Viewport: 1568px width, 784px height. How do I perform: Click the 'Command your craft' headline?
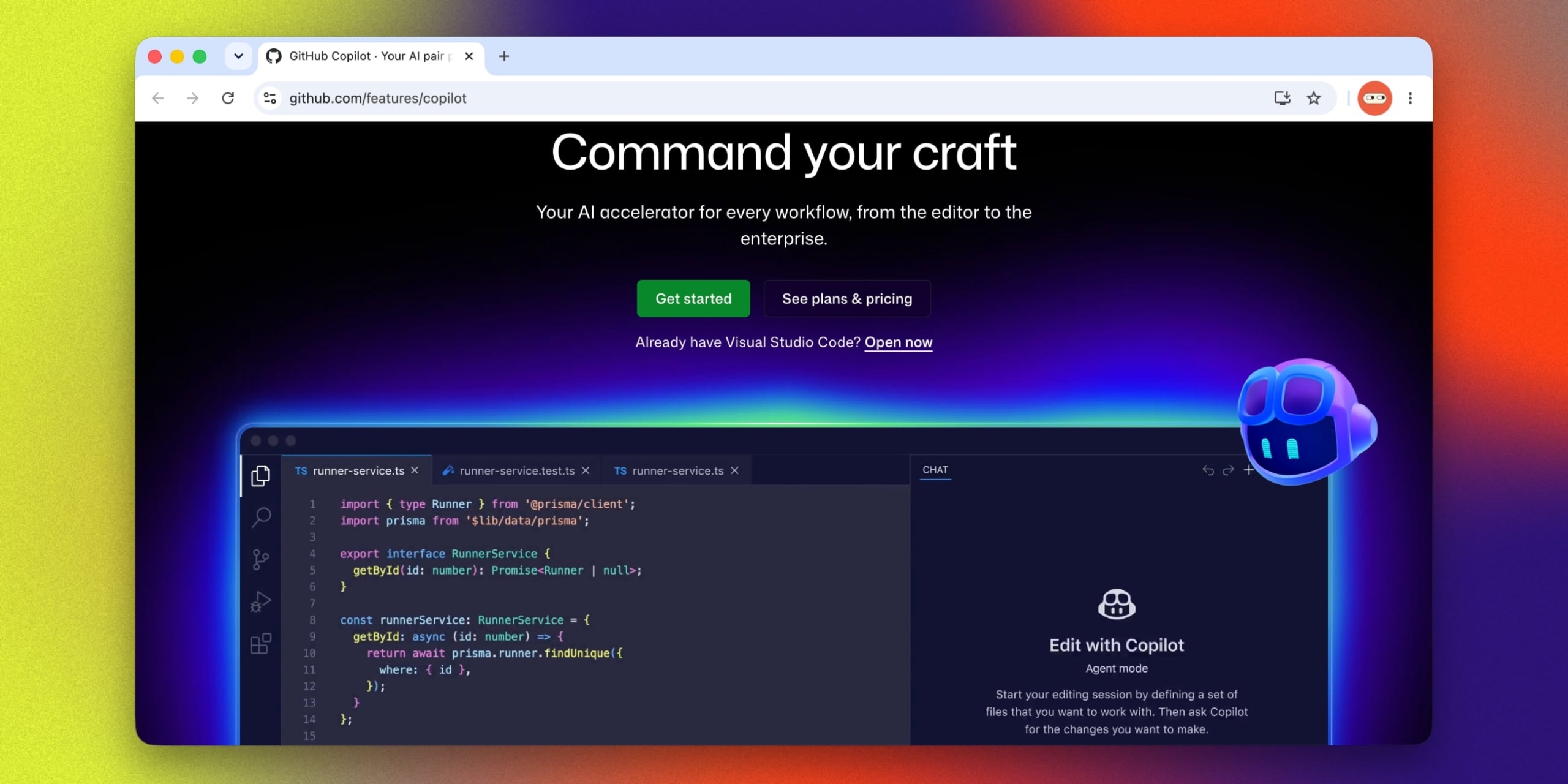784,153
